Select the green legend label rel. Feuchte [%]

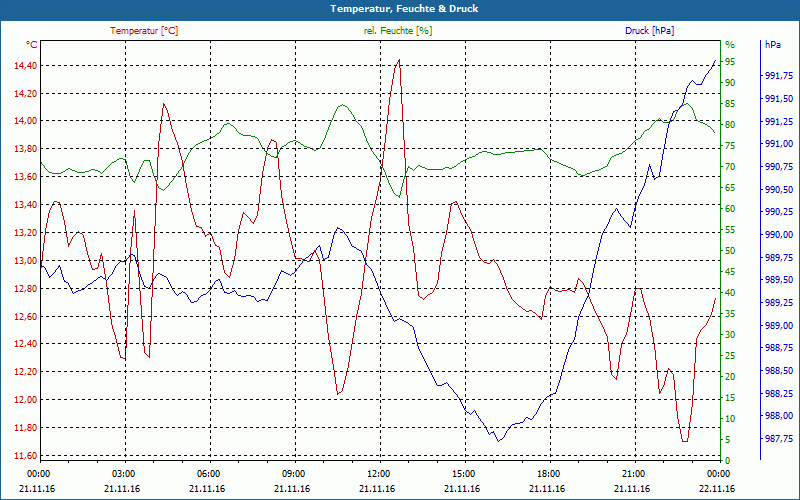pyautogui.click(x=397, y=31)
